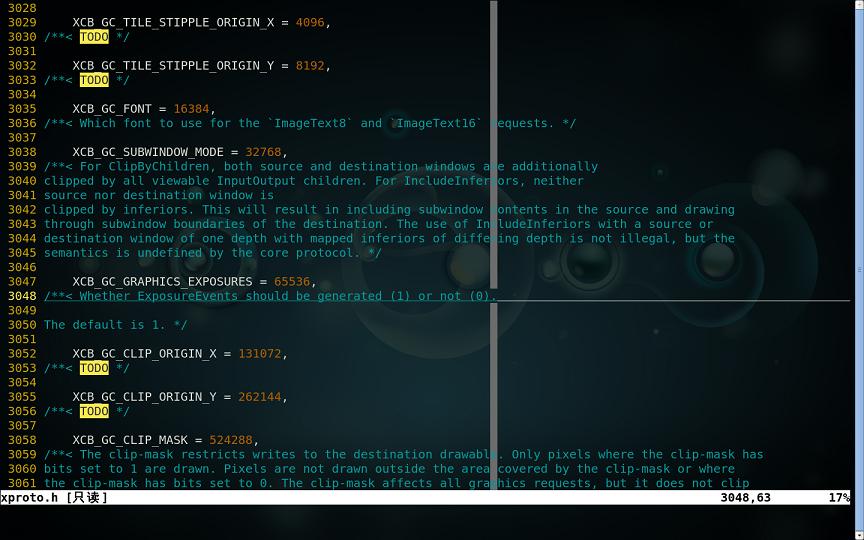This screenshot has width=864, height=540.
Task: Click 'through subwindow boundaries' on line 3043
Action: click(x=144, y=224)
